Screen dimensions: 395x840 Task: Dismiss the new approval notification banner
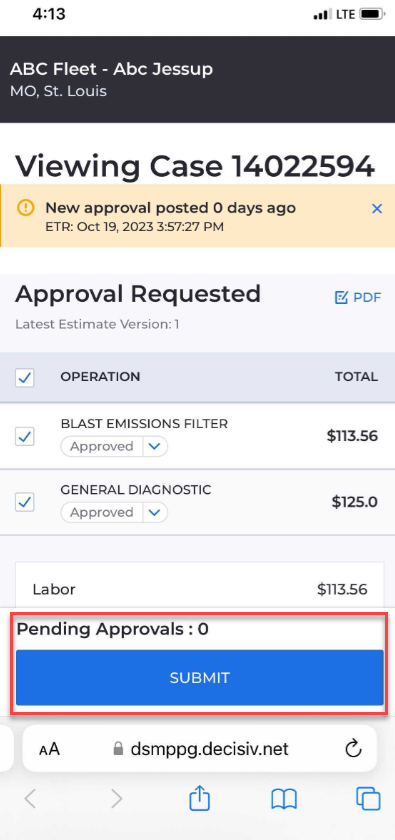click(x=377, y=209)
